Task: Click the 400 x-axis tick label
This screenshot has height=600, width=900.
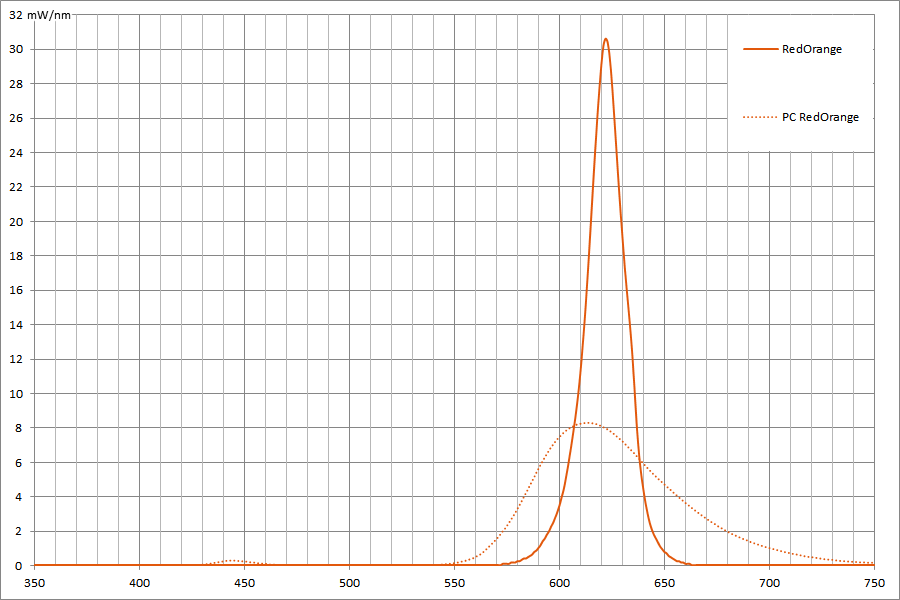Action: pos(140,582)
